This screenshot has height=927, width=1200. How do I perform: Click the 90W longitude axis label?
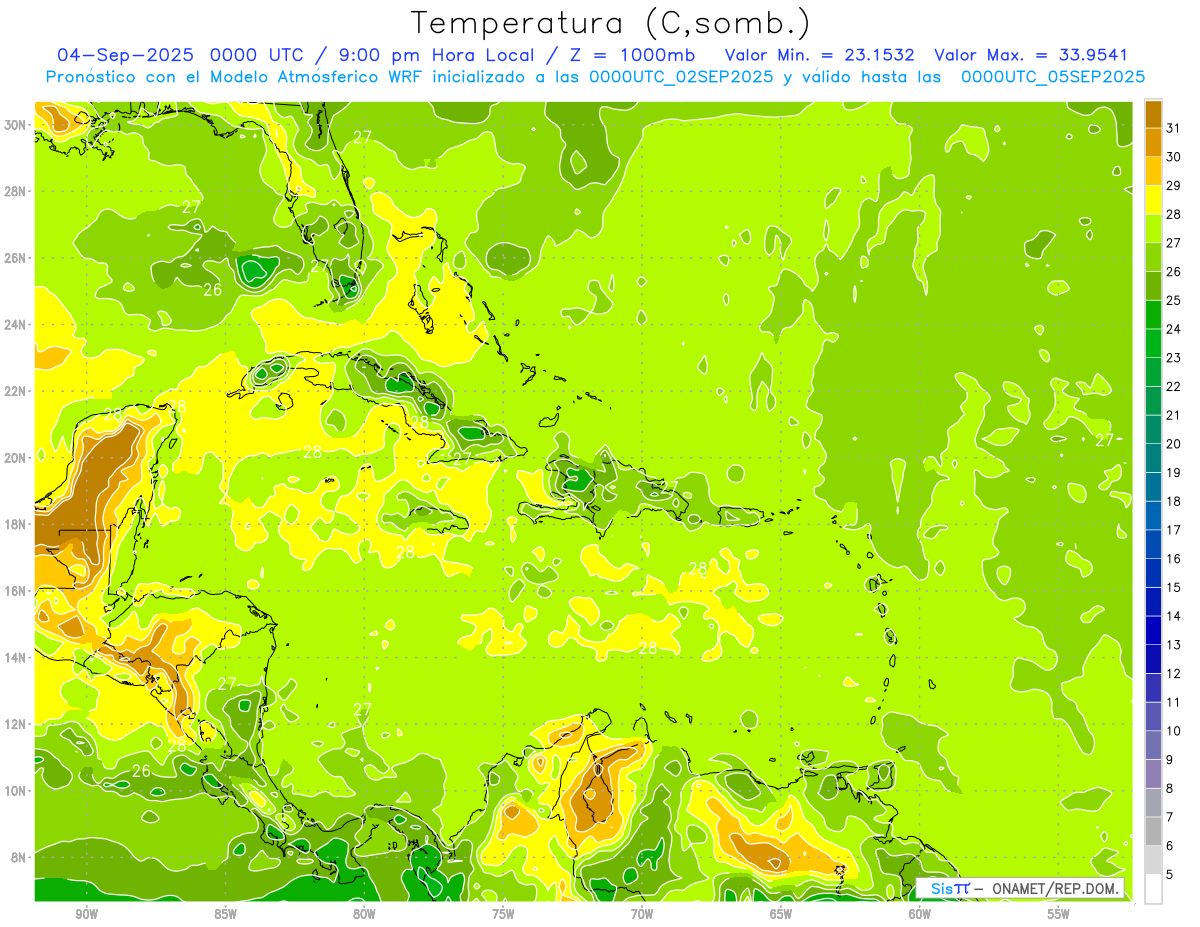(86, 915)
